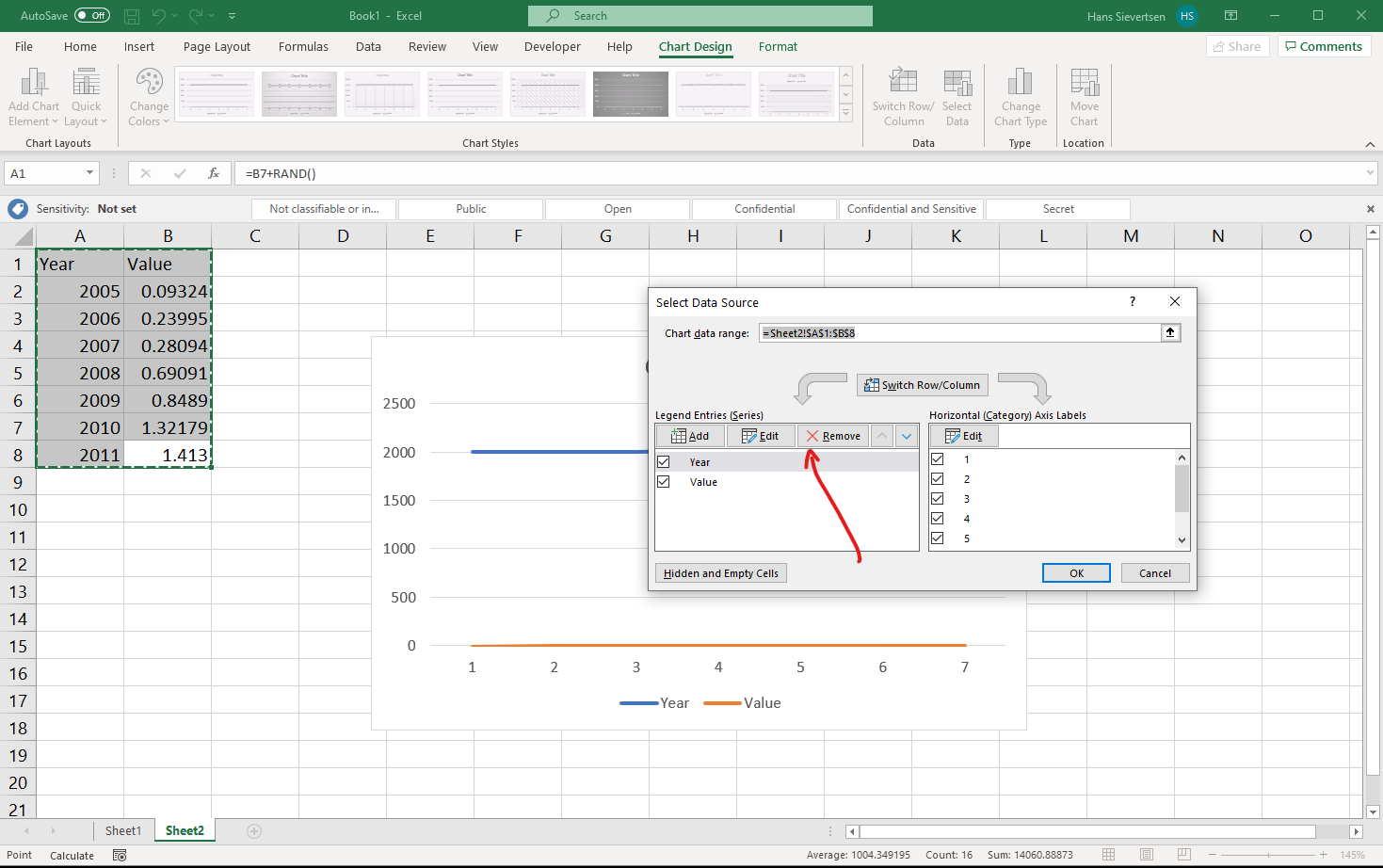This screenshot has width=1383, height=868.
Task: Click the Sensitivity shield icon
Action: (17, 209)
